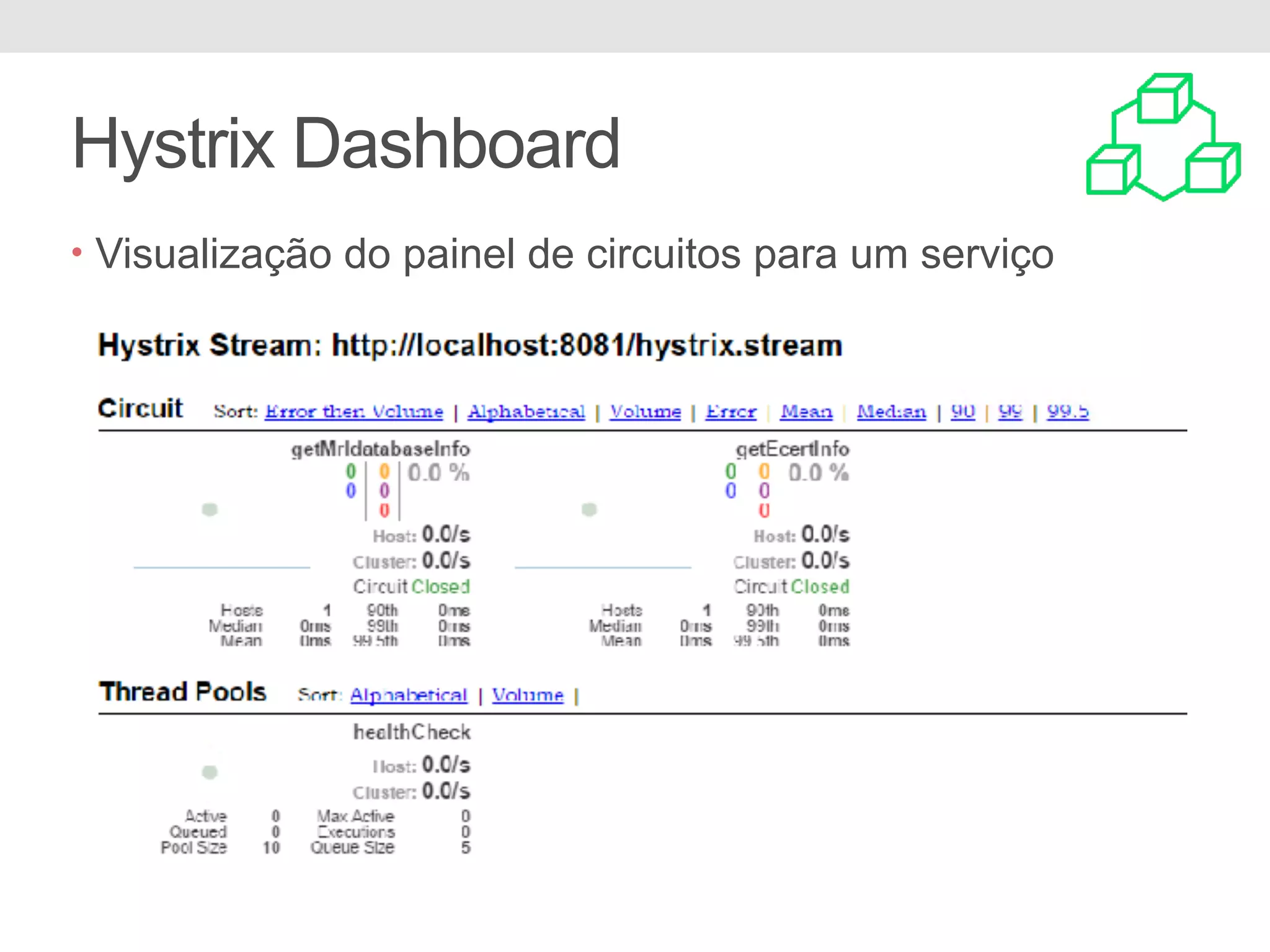
Task: Click getMrIdatabaseInfo traffic circle indicator
Action: pos(210,509)
